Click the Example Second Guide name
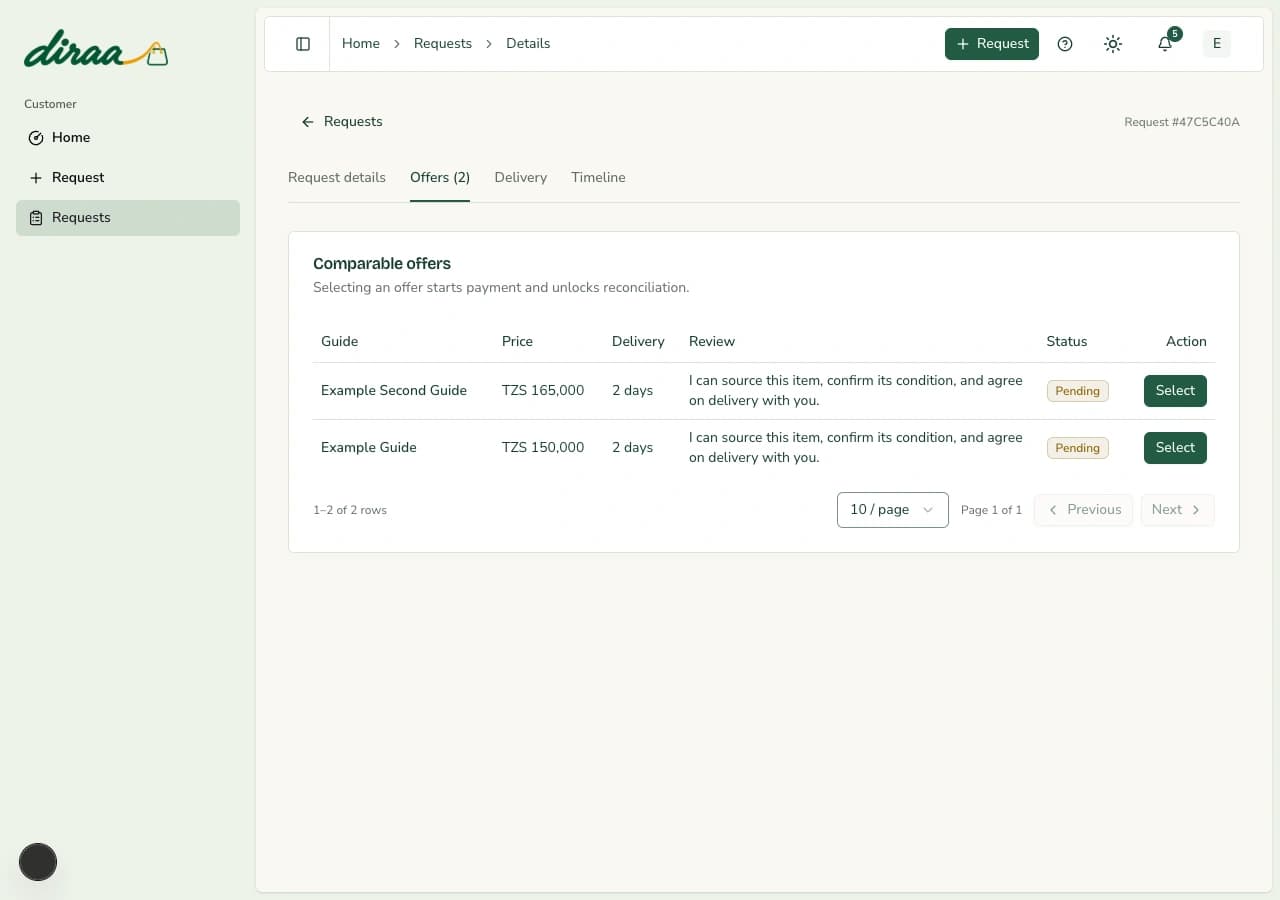Viewport: 1280px width, 900px height. pyautogui.click(x=394, y=391)
